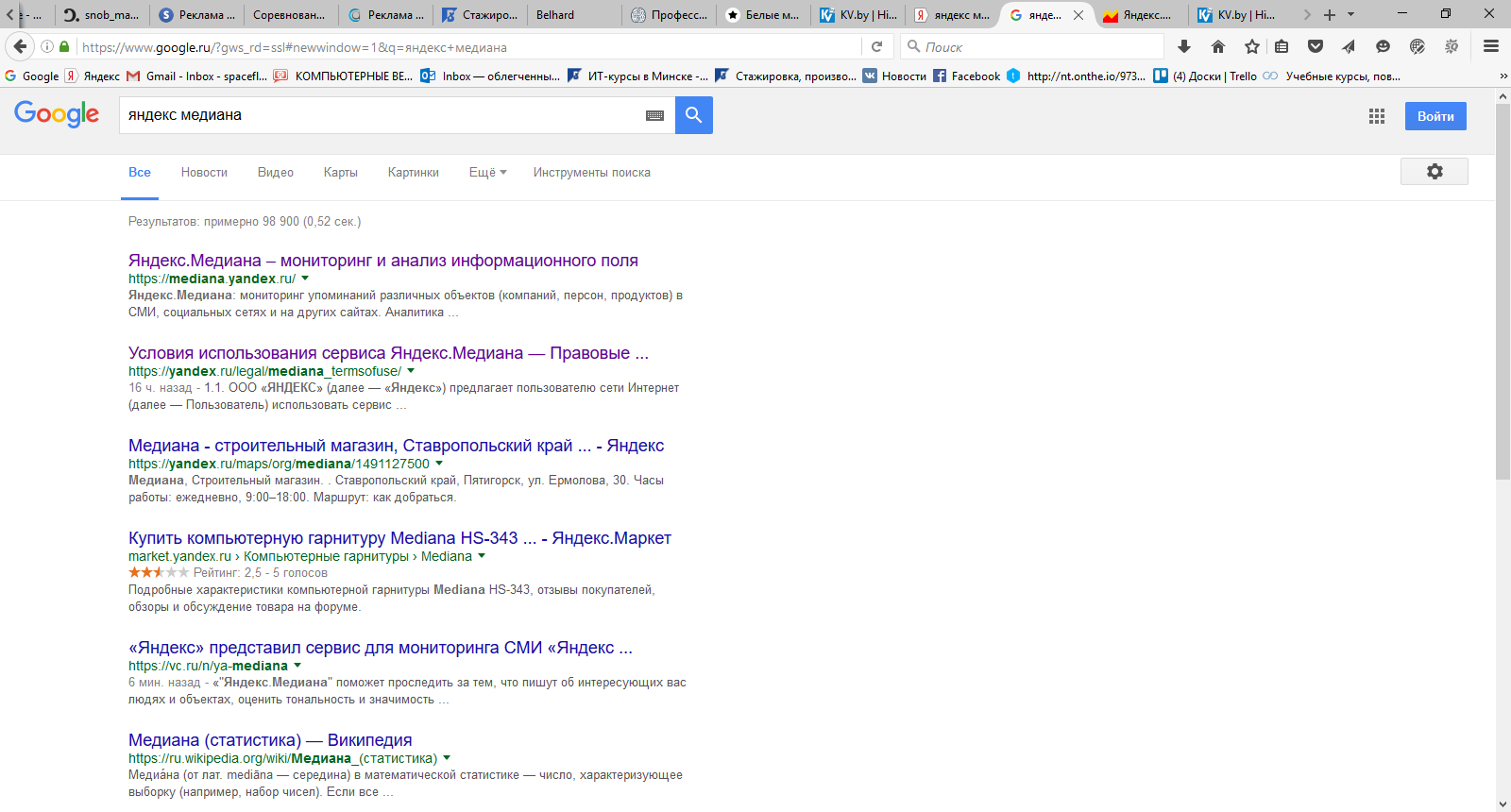This screenshot has width=1511, height=812.
Task: Switch to the Професс... browser tab
Action: point(669,15)
